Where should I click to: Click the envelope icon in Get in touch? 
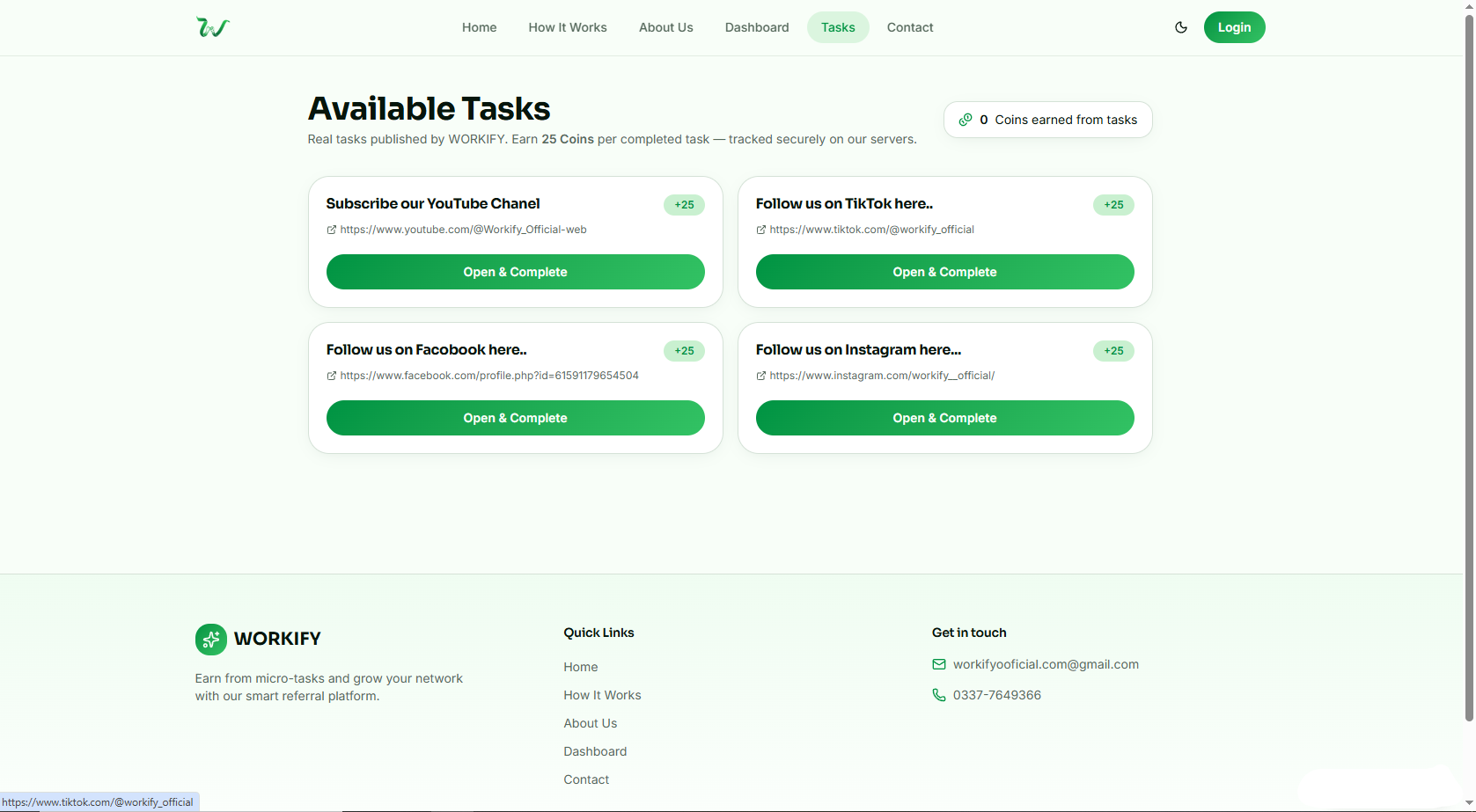[939, 664]
